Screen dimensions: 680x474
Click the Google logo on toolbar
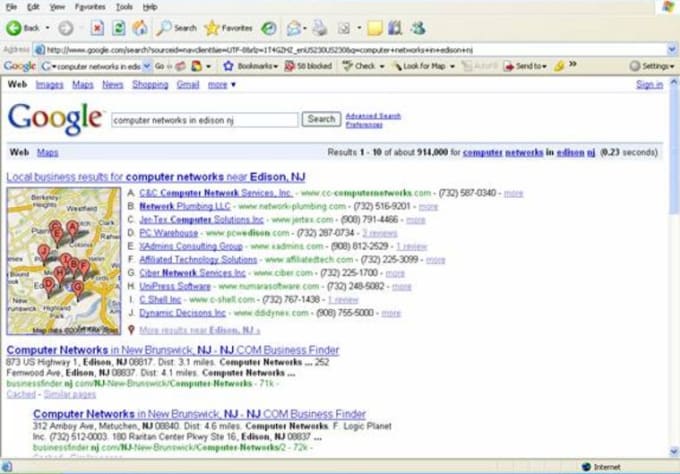coord(20,66)
